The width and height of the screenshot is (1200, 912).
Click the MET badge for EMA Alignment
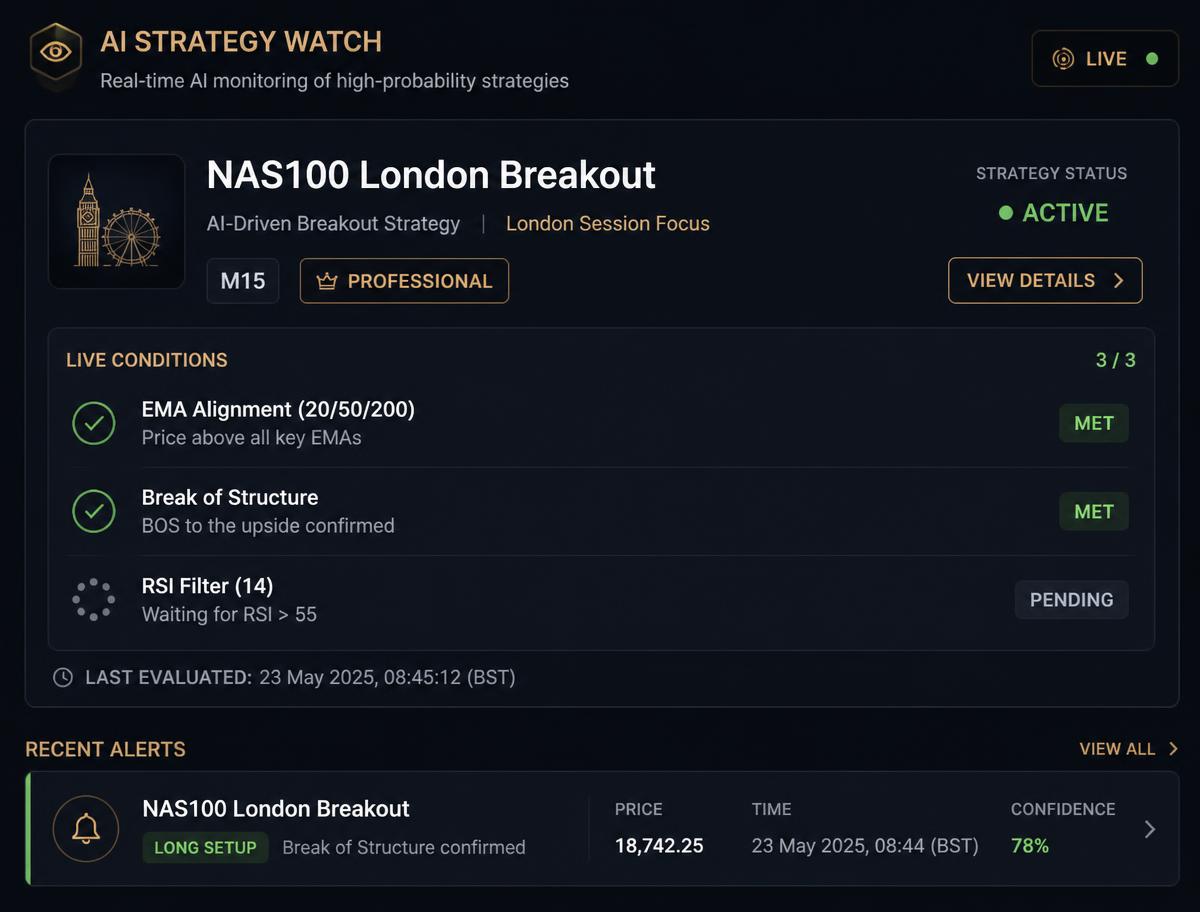coord(1094,423)
